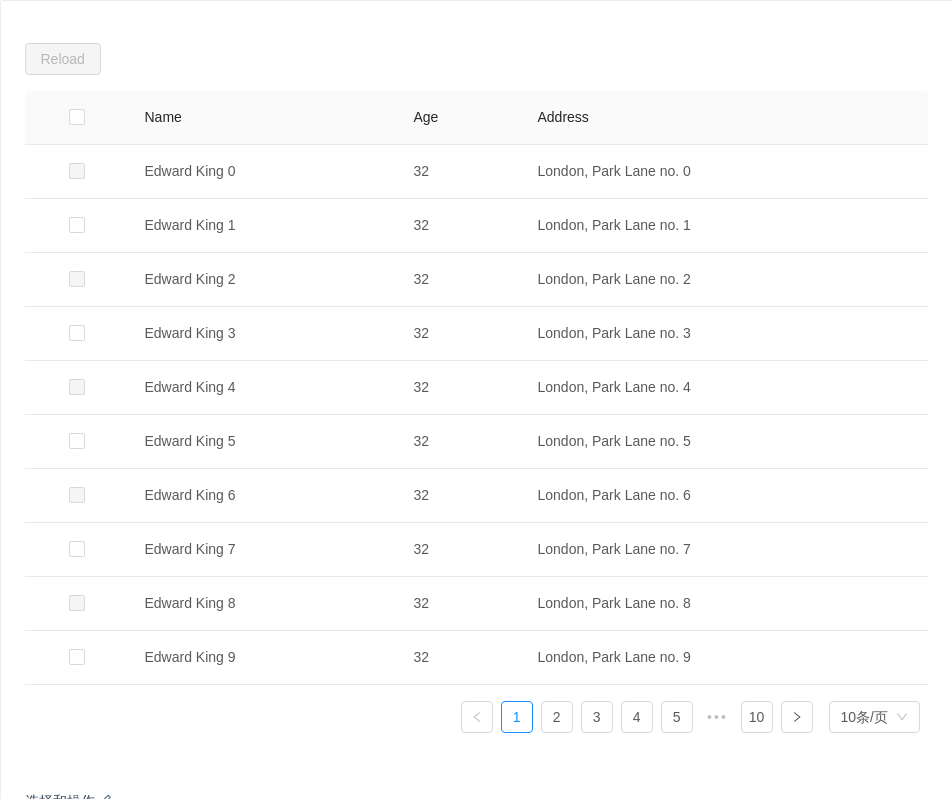Select the Edward King 3 row checkbox
Image resolution: width=952 pixels, height=799 pixels.
pyautogui.click(x=77, y=333)
